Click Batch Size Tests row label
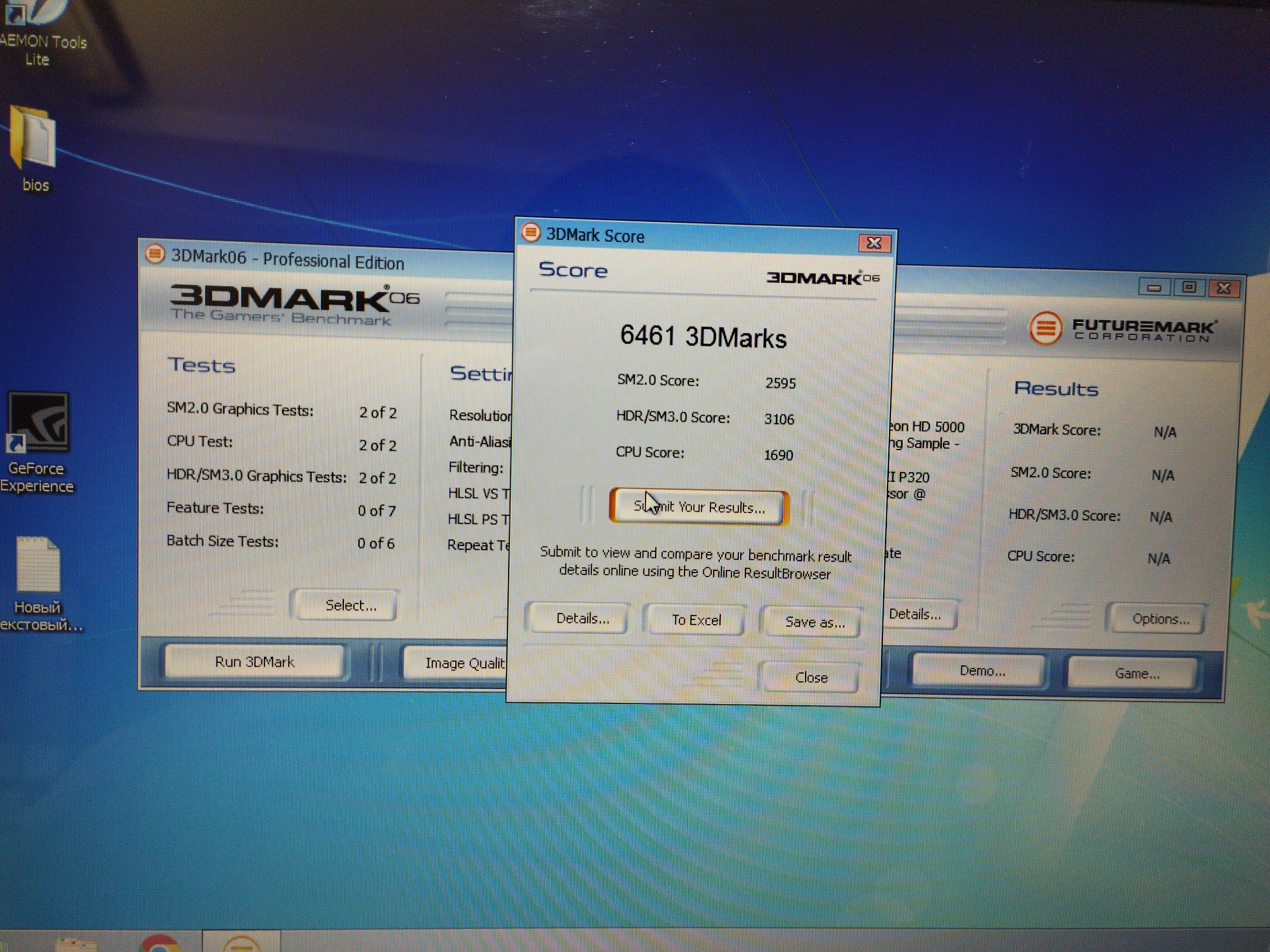The width and height of the screenshot is (1270, 952). [222, 541]
